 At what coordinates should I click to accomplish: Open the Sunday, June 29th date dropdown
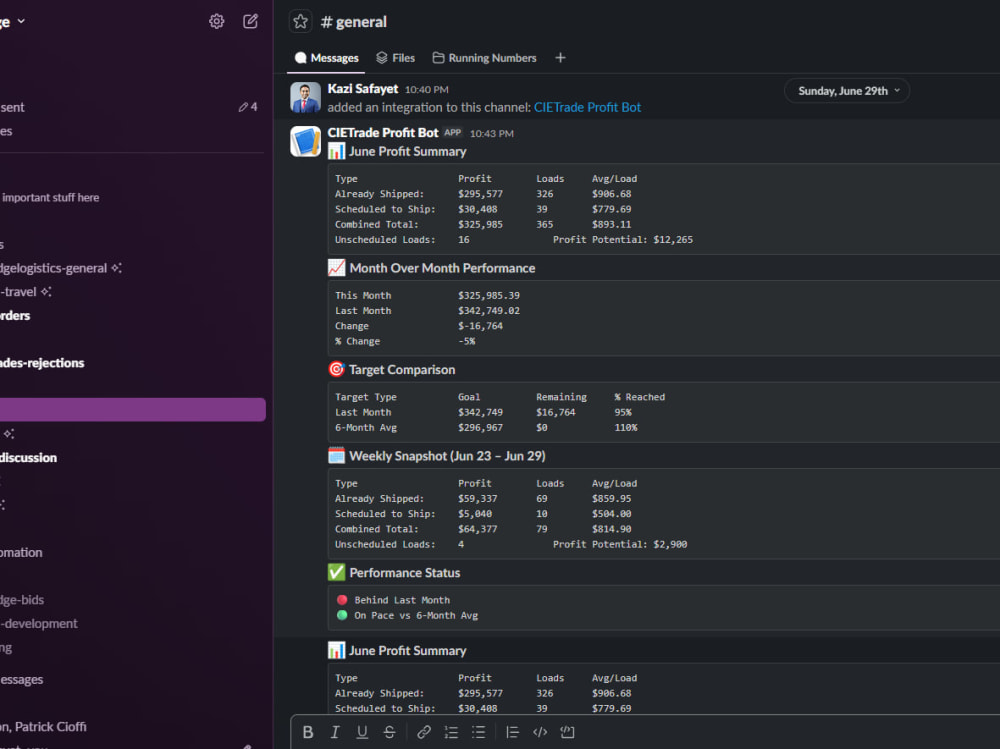(x=847, y=91)
